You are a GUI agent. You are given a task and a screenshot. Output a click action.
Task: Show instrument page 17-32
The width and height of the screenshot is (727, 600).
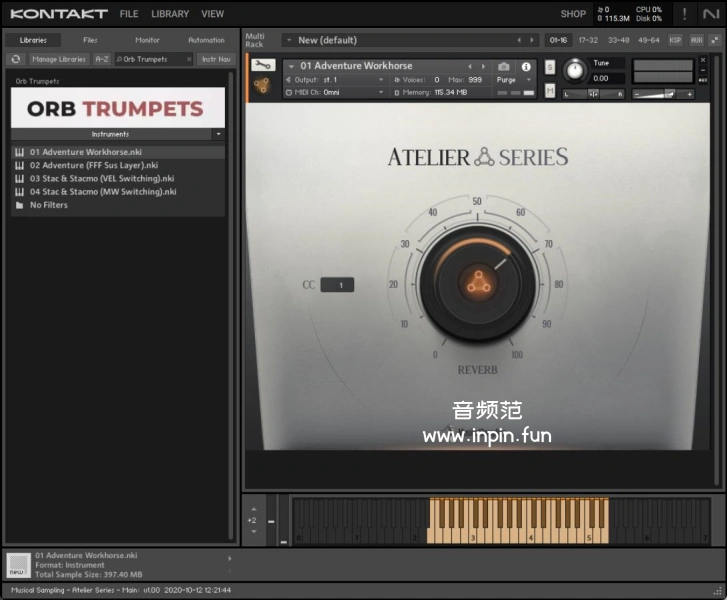pos(588,40)
